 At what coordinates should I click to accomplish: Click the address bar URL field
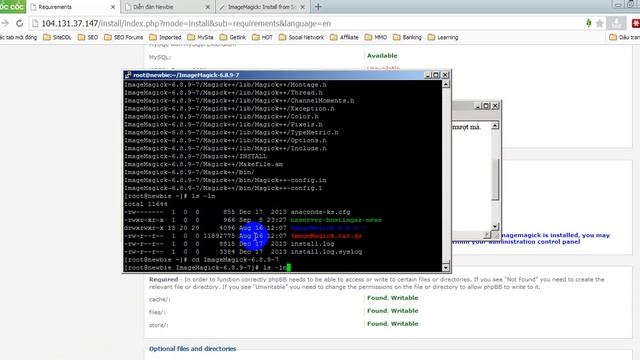click(x=306, y=24)
